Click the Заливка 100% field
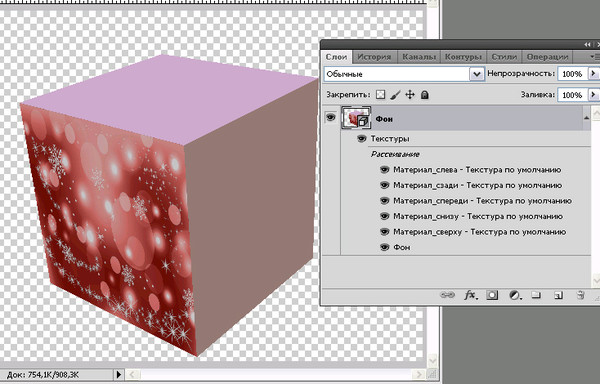The height and width of the screenshot is (384, 600). click(573, 94)
